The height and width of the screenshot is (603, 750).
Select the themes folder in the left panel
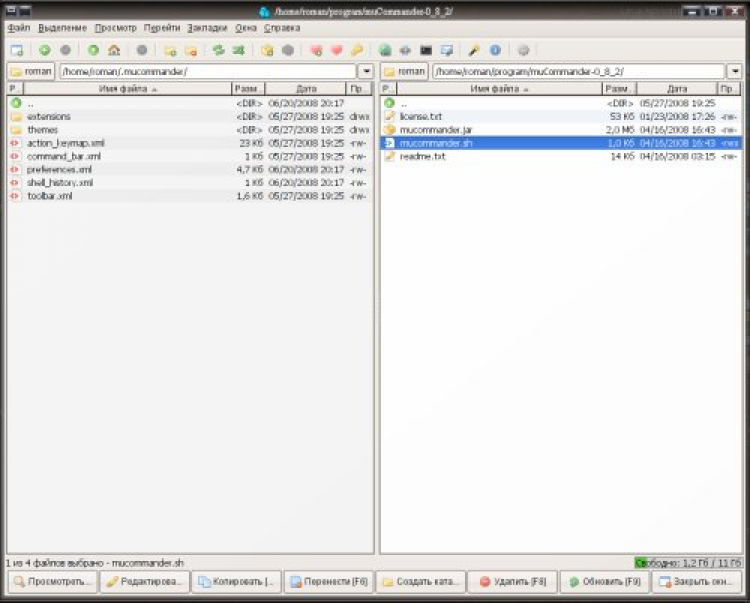click(x=190, y=130)
